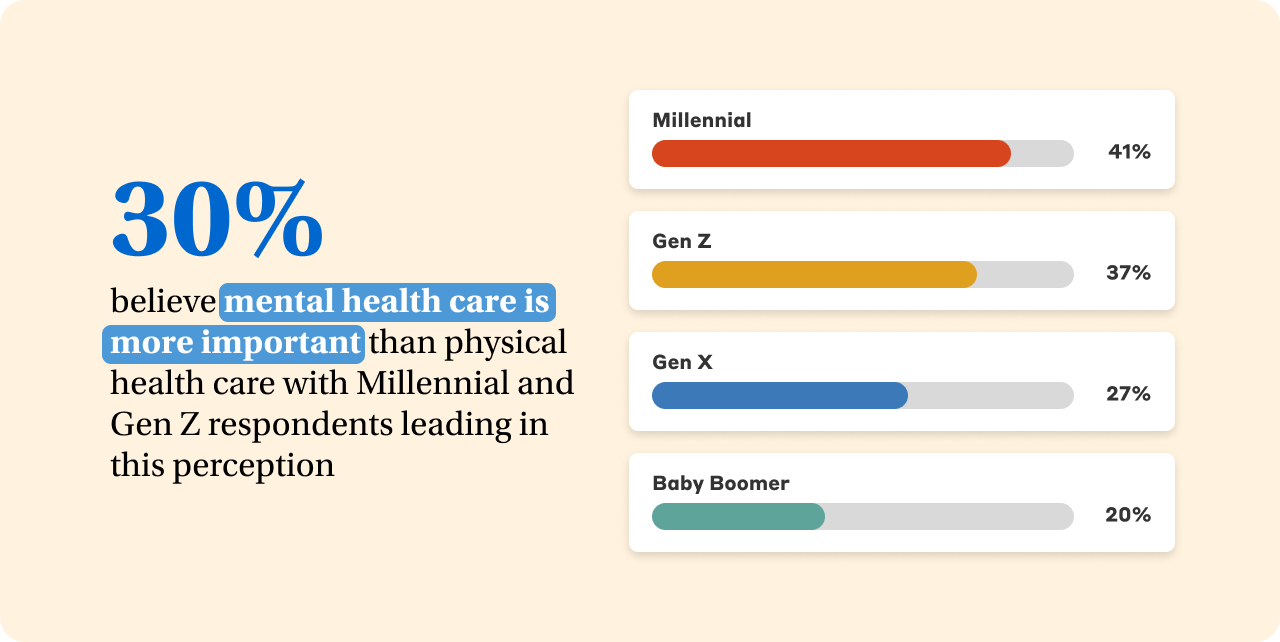Click the gray unfilled part of Gen X bar

[x=990, y=395]
